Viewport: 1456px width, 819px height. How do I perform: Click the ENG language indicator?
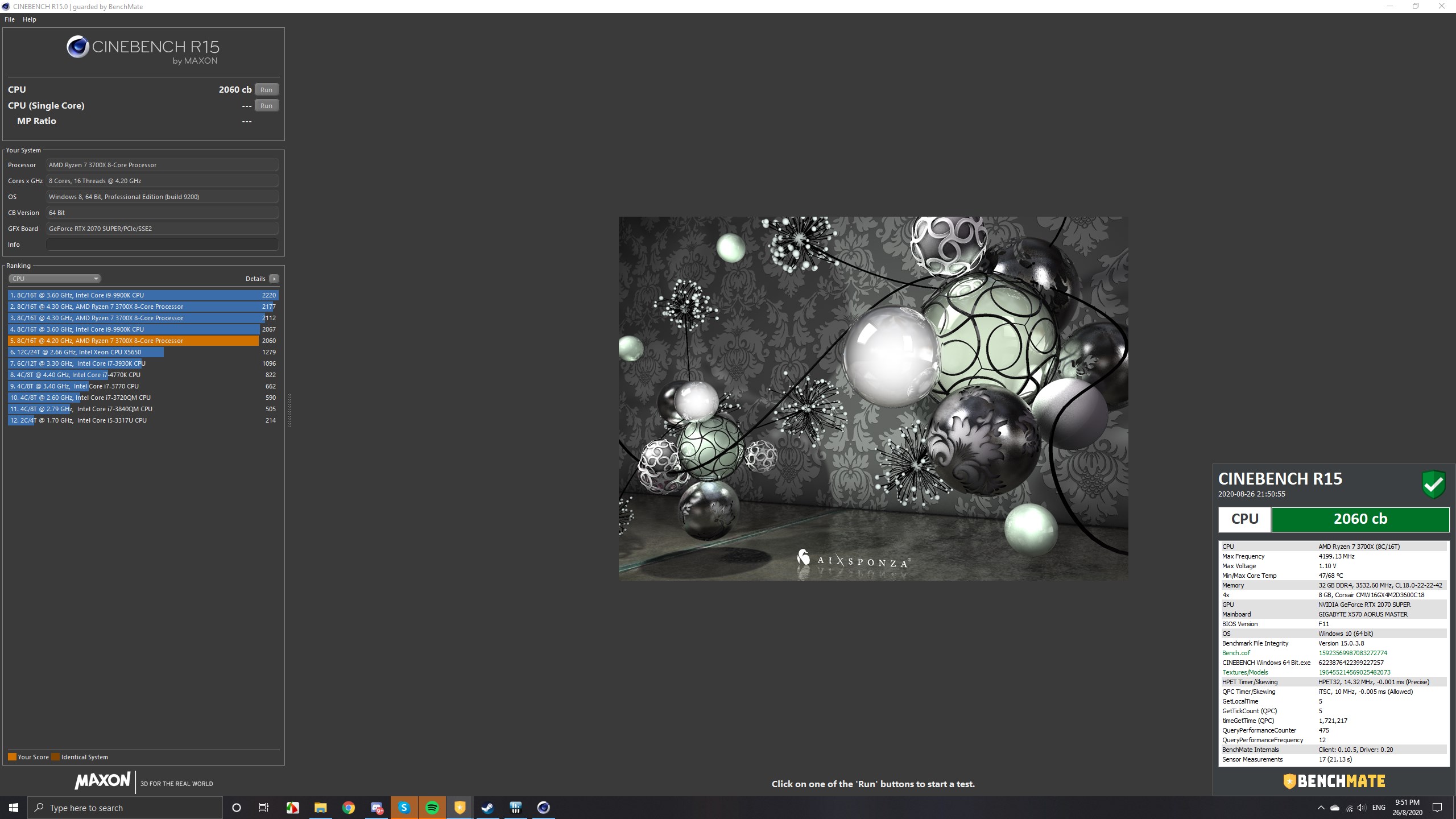(x=1379, y=808)
